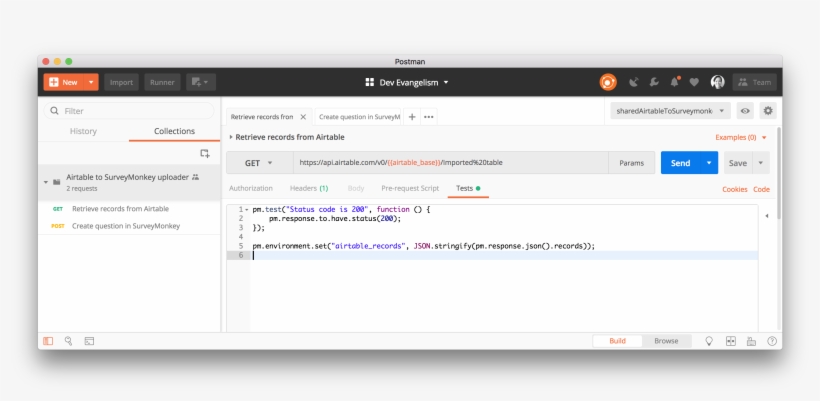
Task: Open the interceptor satellite icon
Action: click(x=634, y=82)
